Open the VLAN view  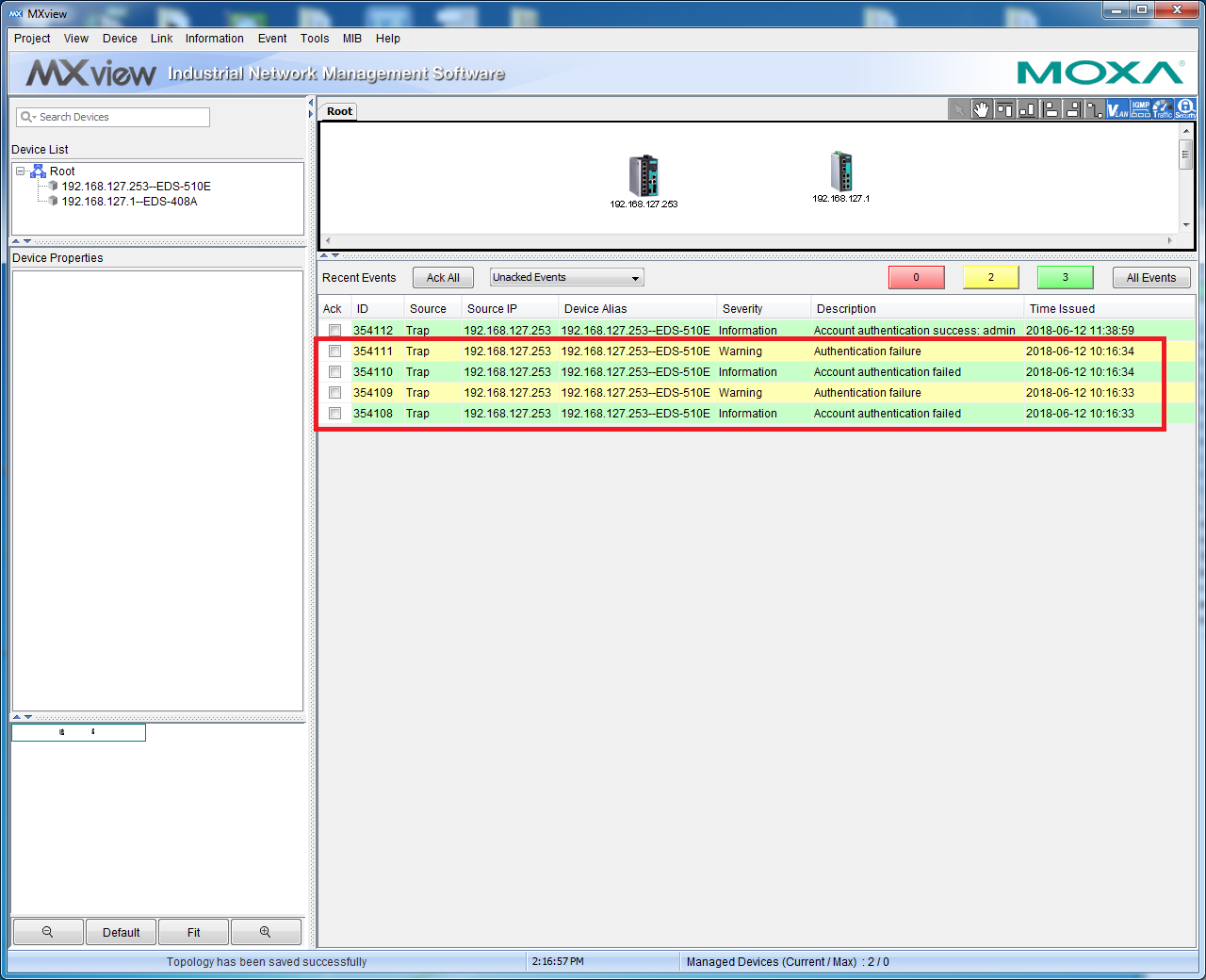(x=1117, y=108)
